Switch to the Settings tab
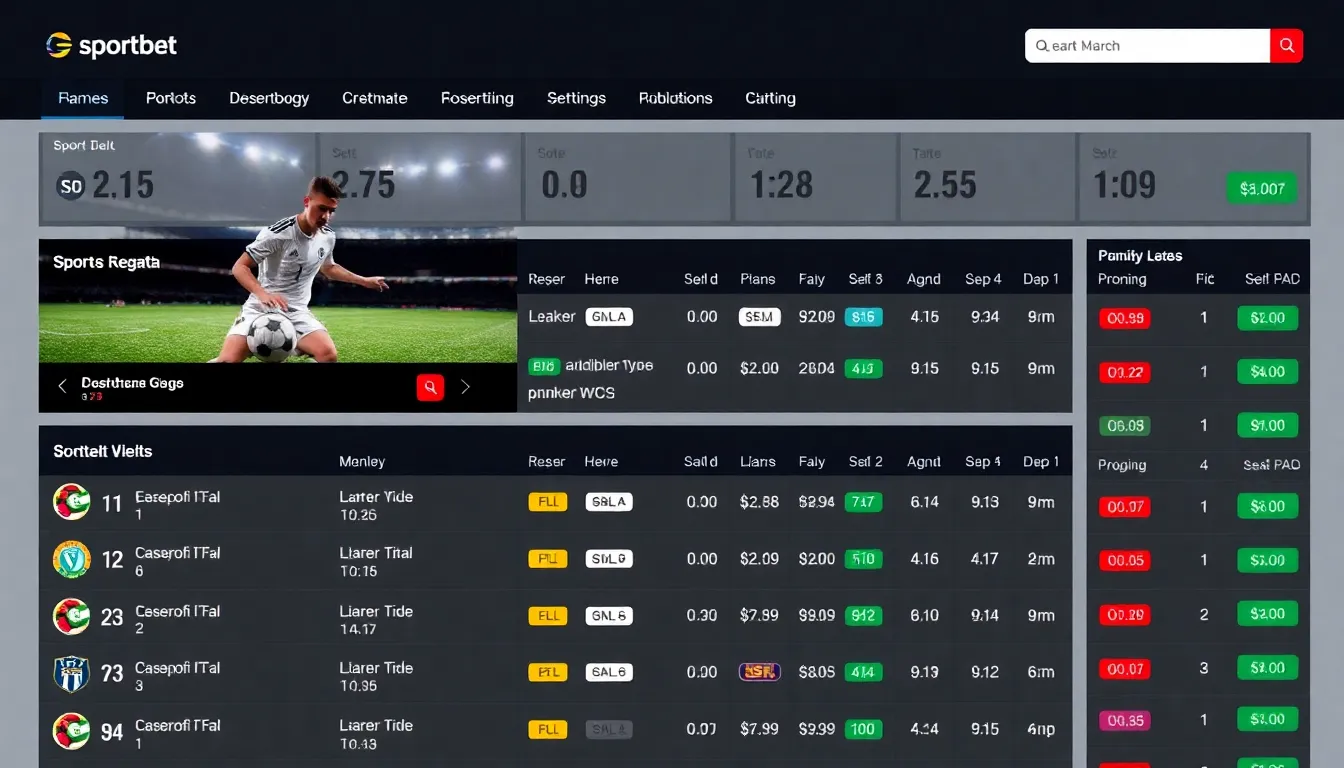This screenshot has height=768, width=1344. [x=576, y=98]
